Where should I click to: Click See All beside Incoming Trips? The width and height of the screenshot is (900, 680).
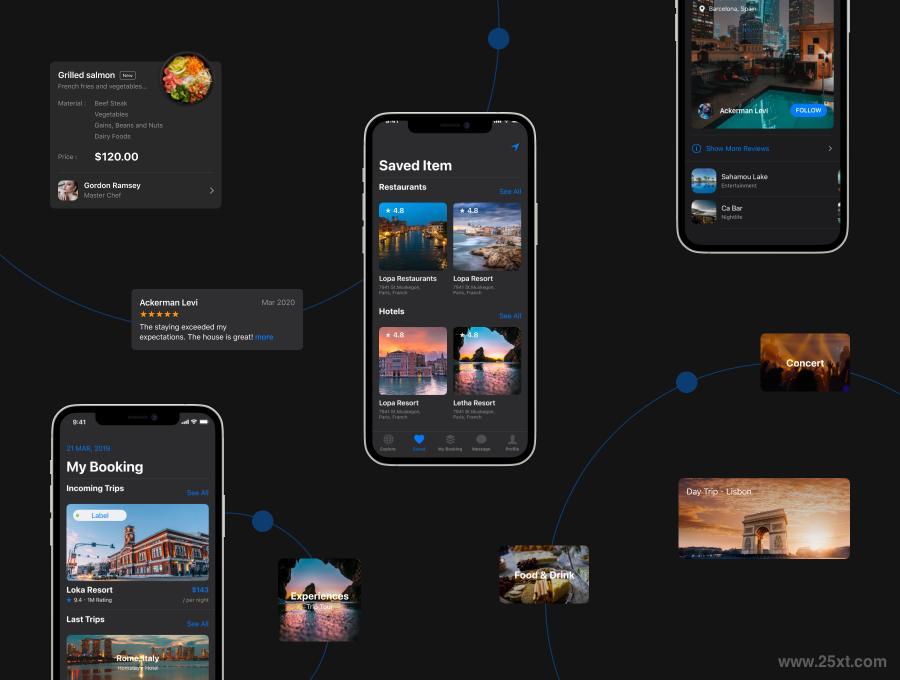[x=197, y=493]
